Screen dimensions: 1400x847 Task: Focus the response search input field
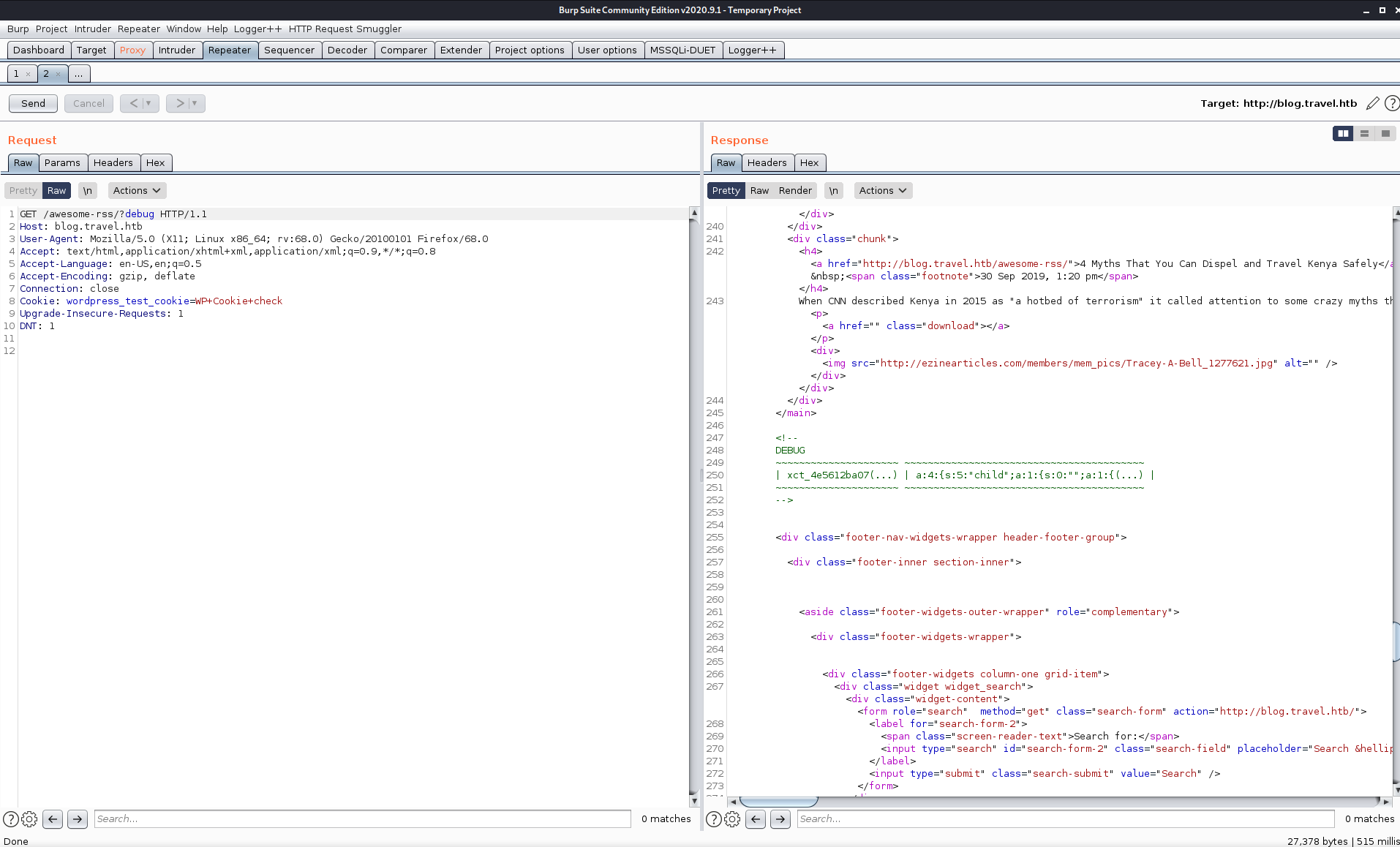[x=1065, y=818]
